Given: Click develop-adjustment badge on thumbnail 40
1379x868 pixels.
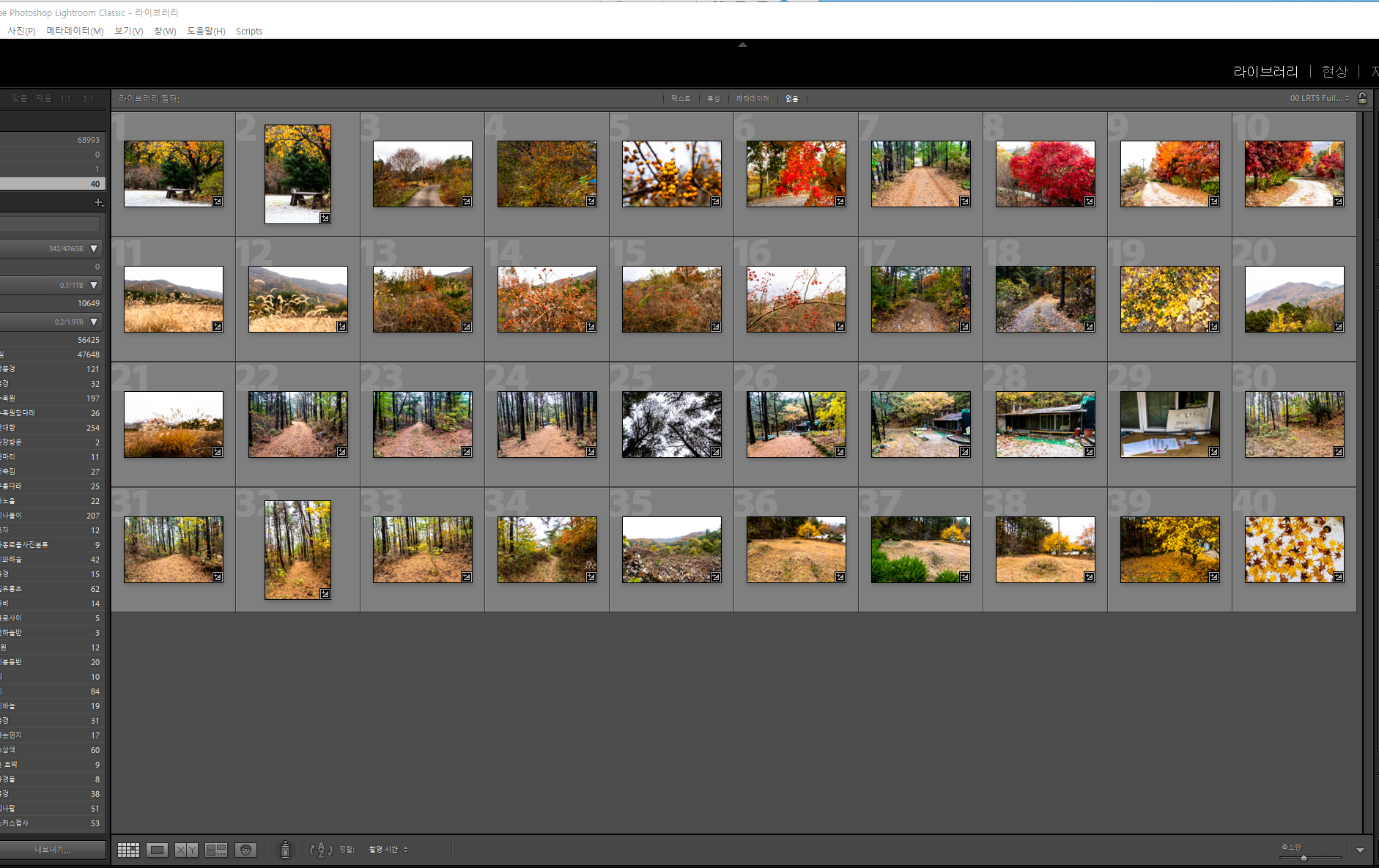Looking at the screenshot, I should 1339,577.
